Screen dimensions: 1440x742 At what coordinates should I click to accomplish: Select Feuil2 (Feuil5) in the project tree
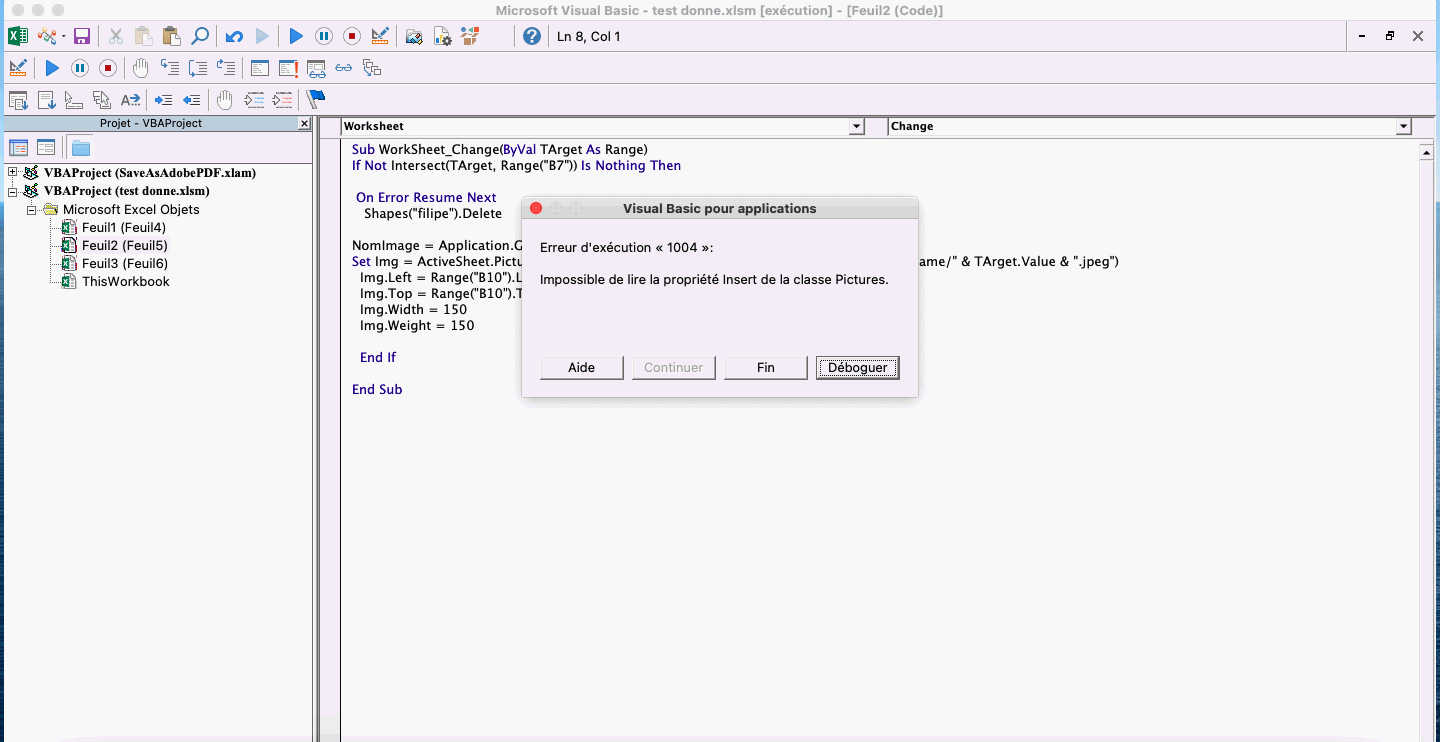[x=125, y=246]
